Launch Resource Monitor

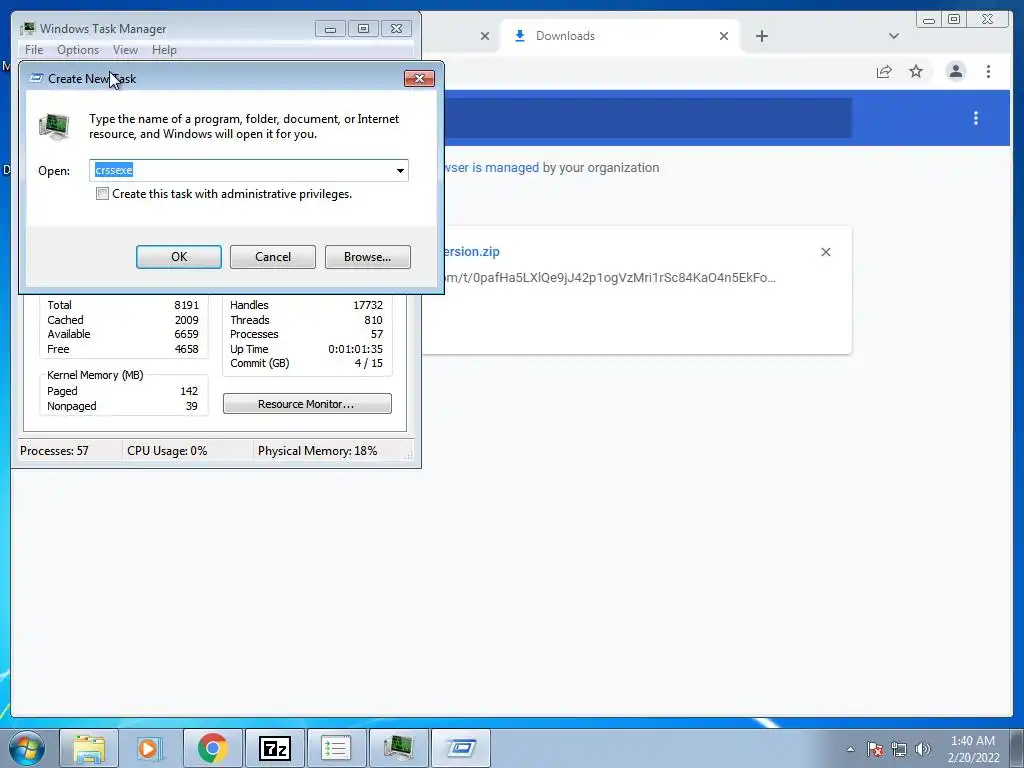[x=307, y=404]
